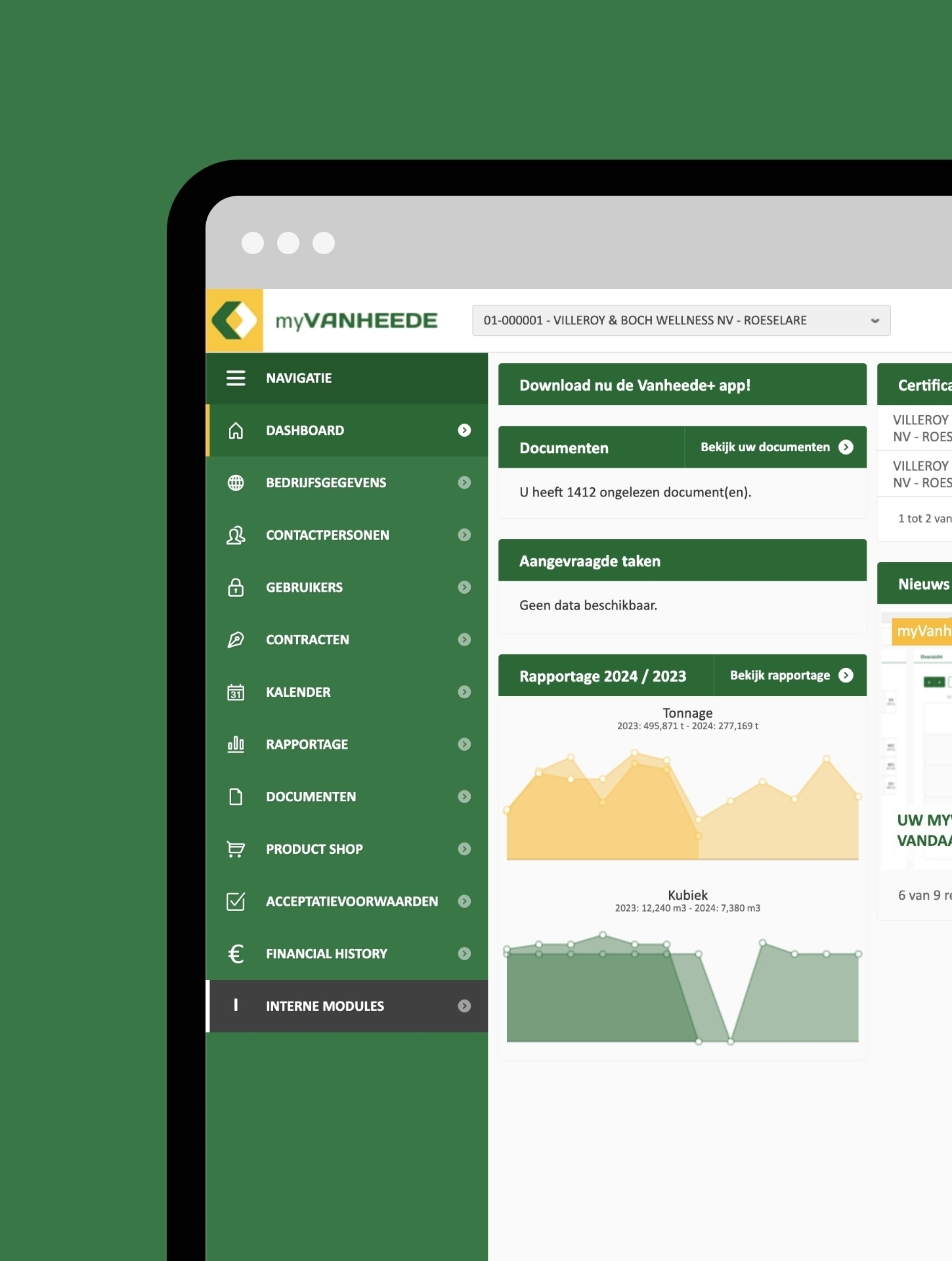Expand Gebruikers with its arrow

[464, 587]
